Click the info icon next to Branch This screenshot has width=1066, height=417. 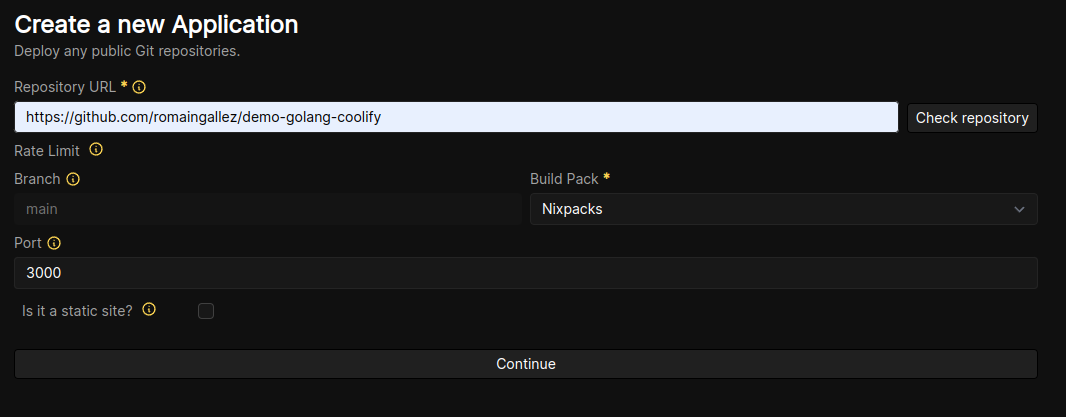click(73, 179)
